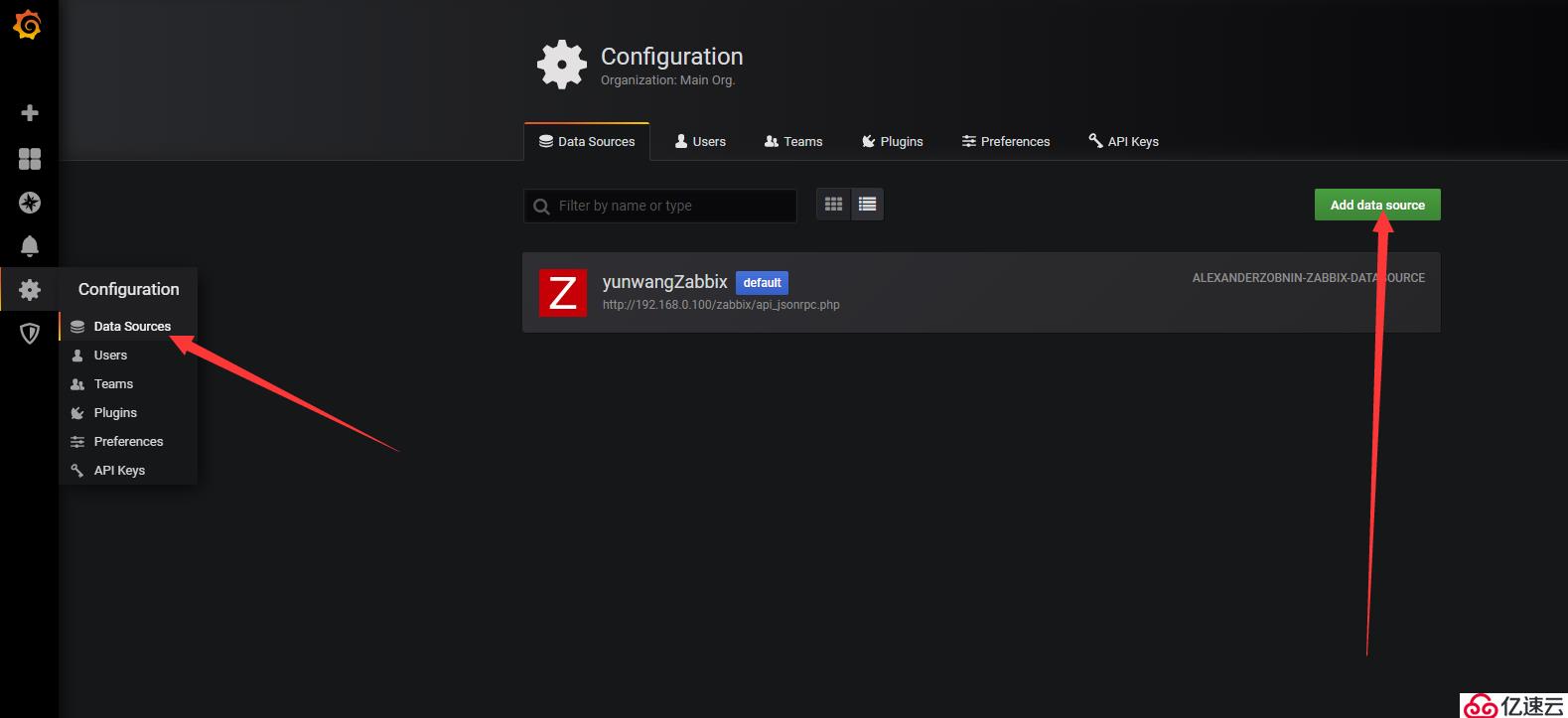Click the Grafana logo icon
This screenshot has height=718, width=1568.
[28, 25]
